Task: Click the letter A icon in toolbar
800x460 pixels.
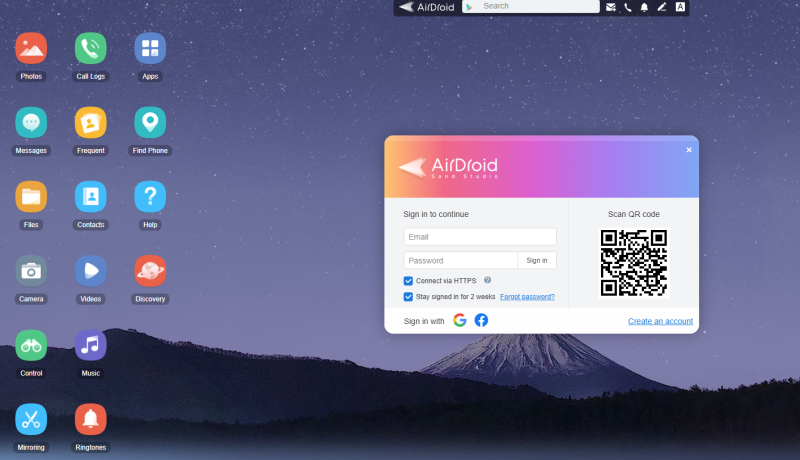Action: (x=680, y=7)
